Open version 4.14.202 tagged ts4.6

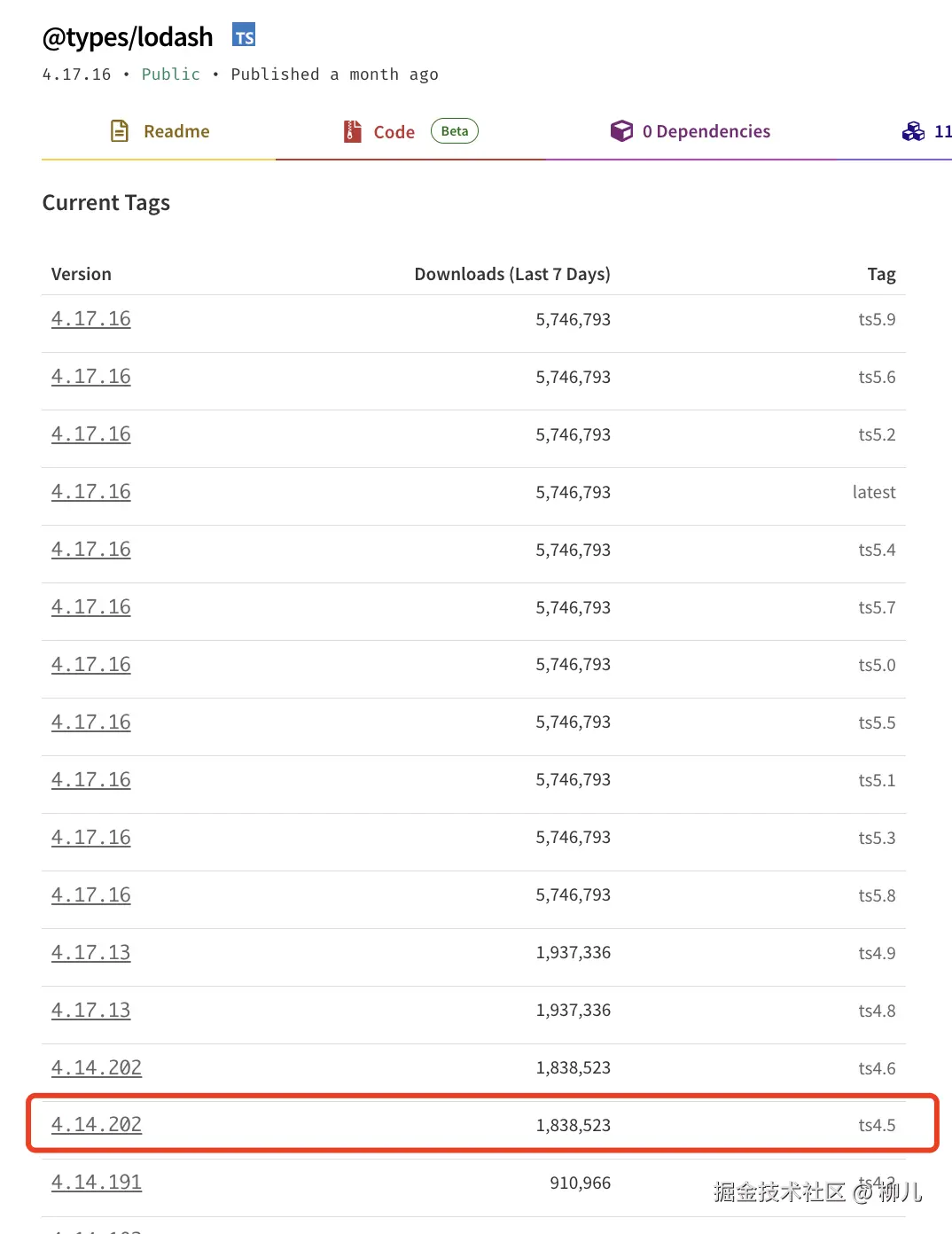(x=97, y=1068)
